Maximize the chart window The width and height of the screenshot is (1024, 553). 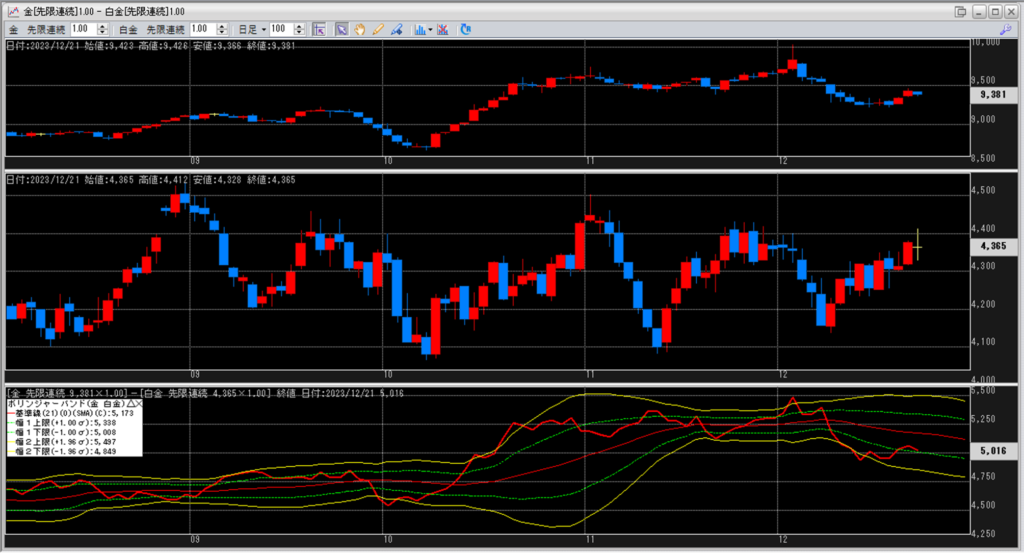(x=995, y=11)
